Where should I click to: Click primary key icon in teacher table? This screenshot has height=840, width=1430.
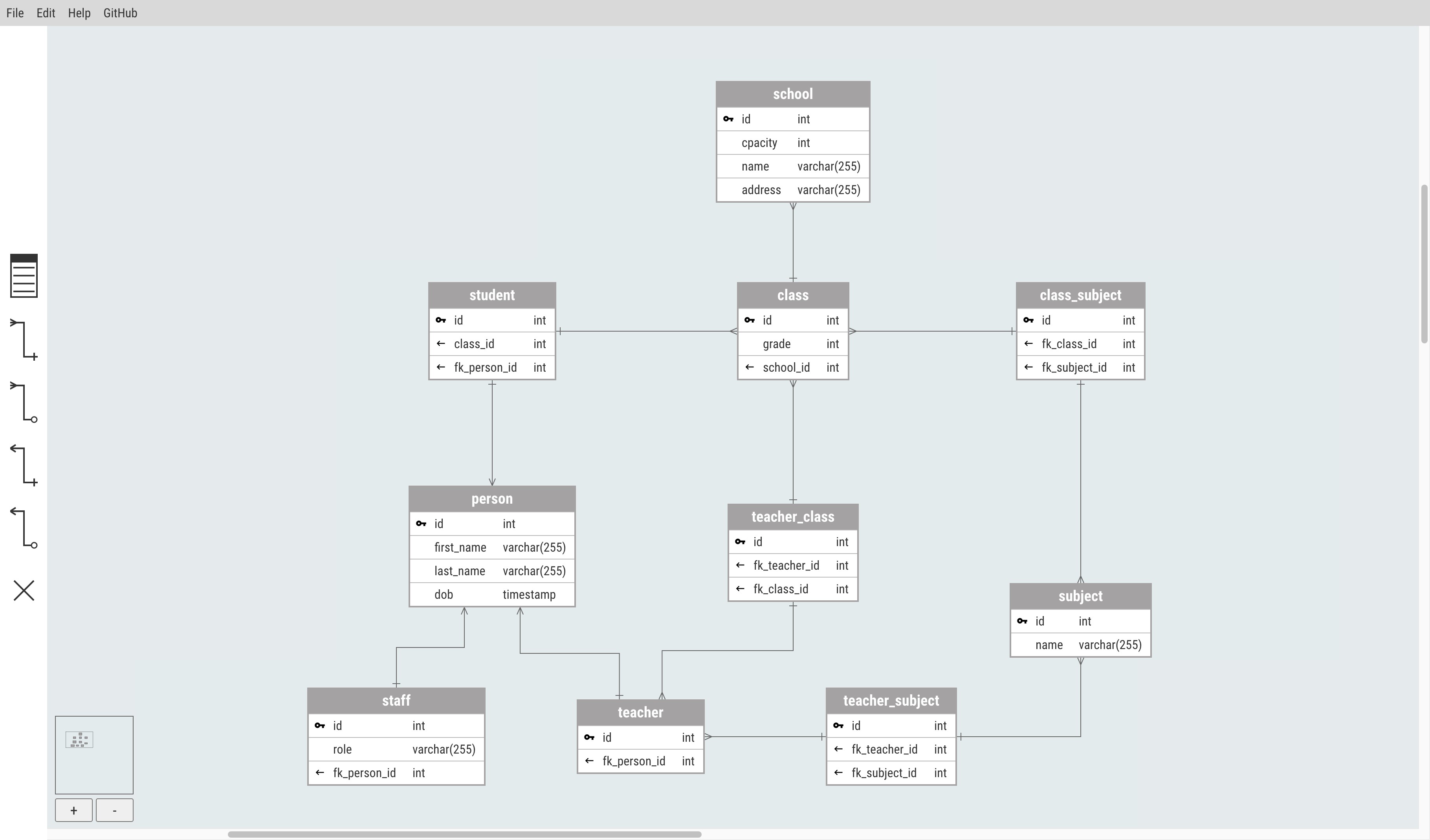coord(589,737)
